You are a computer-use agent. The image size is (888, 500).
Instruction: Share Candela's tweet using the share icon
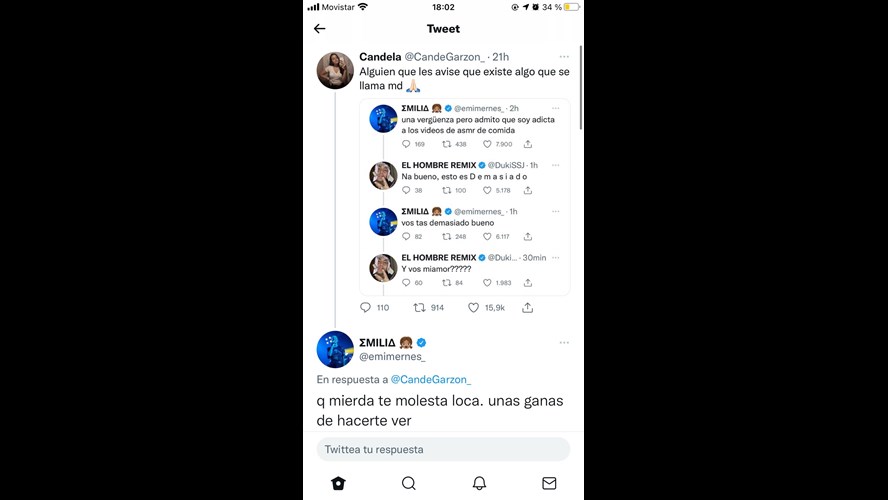(x=527, y=307)
